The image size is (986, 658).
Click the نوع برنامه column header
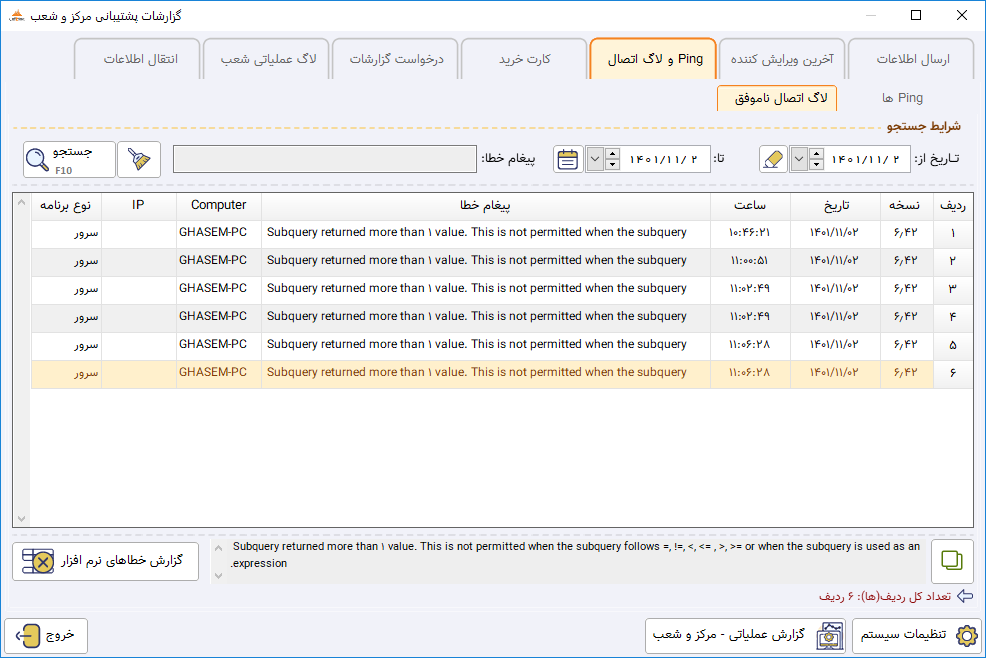(x=66, y=206)
